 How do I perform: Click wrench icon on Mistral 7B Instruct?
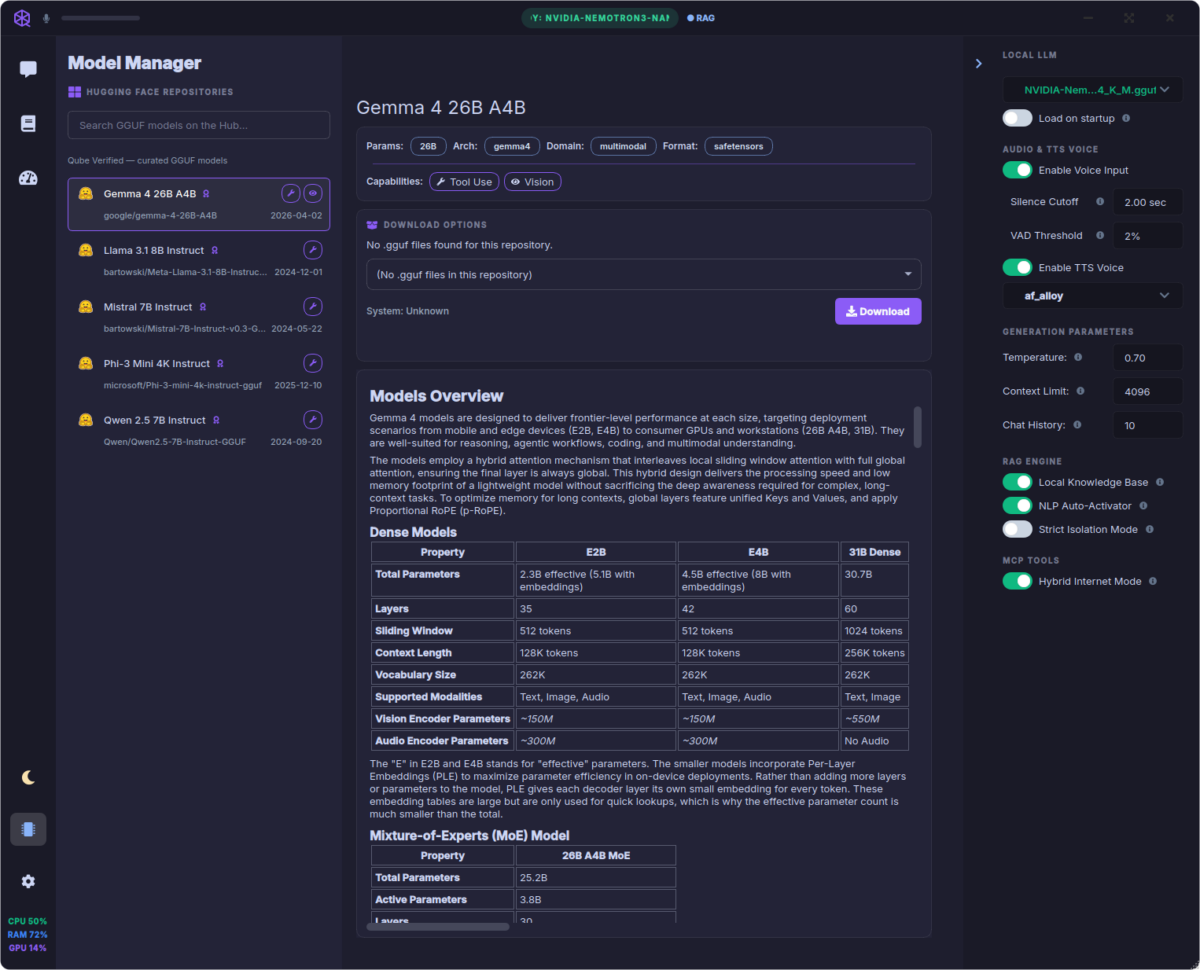tap(313, 307)
